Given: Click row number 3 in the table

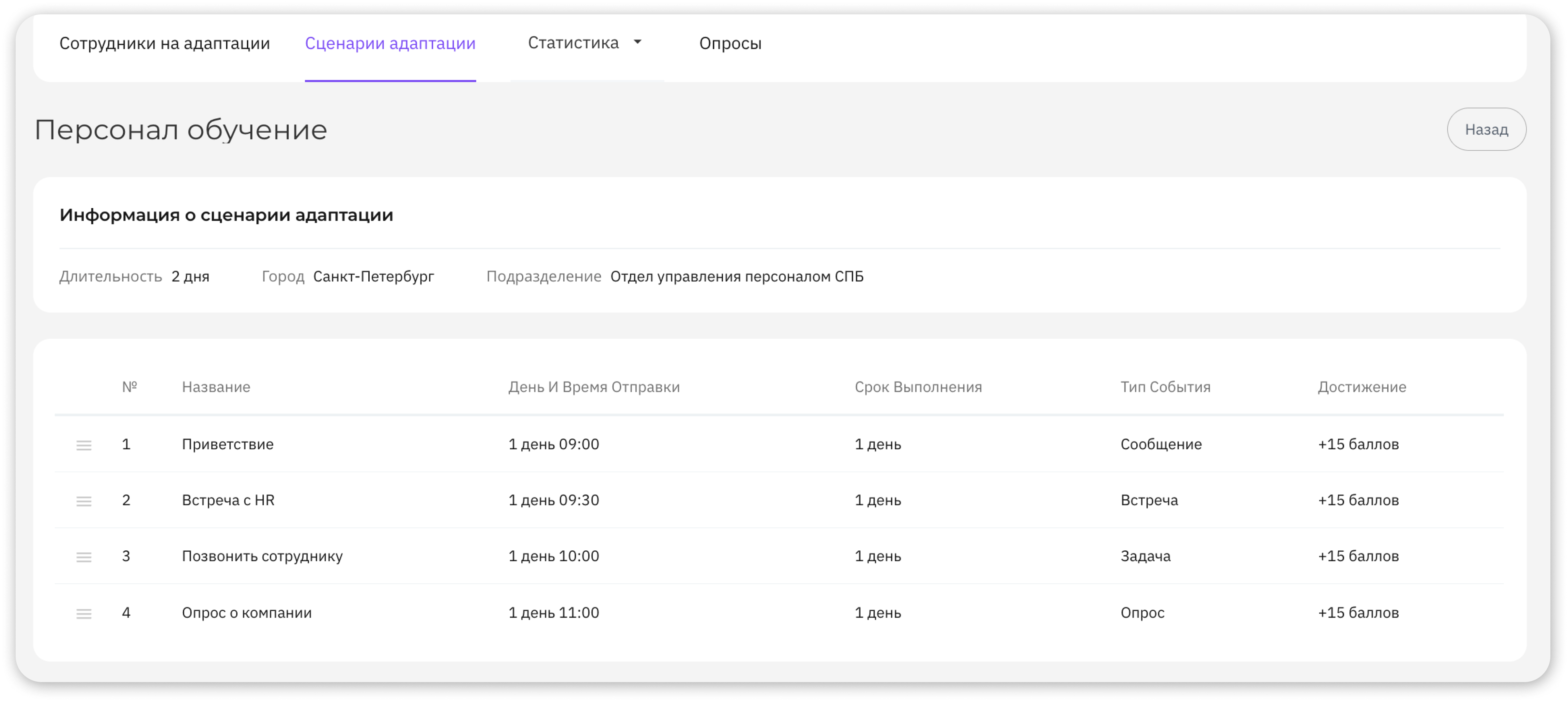Looking at the screenshot, I should 126,556.
